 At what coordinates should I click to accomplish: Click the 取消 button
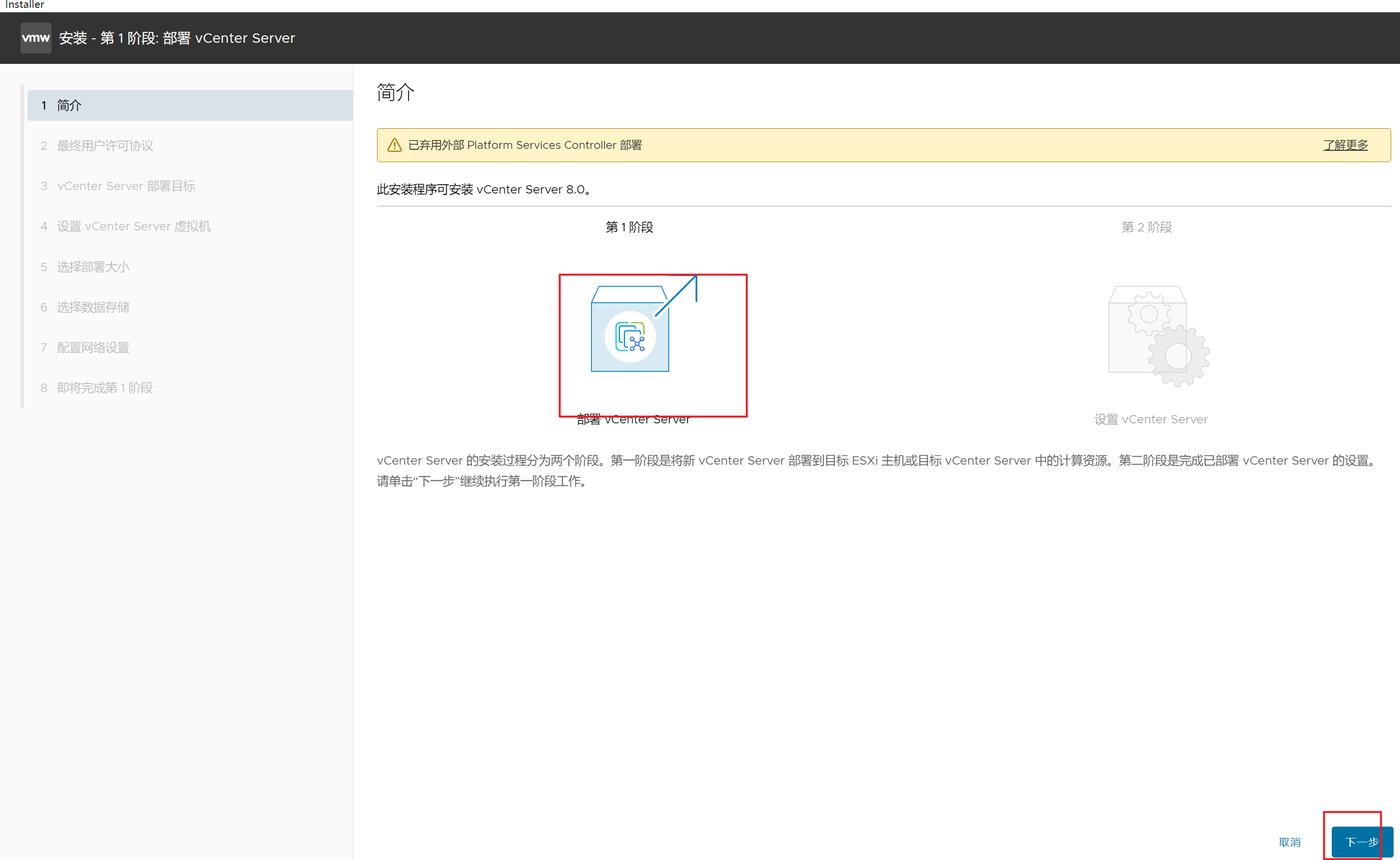1289,842
